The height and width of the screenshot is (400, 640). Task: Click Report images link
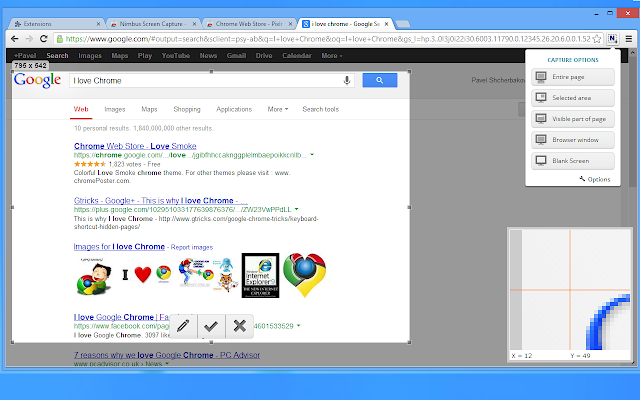click(x=191, y=247)
